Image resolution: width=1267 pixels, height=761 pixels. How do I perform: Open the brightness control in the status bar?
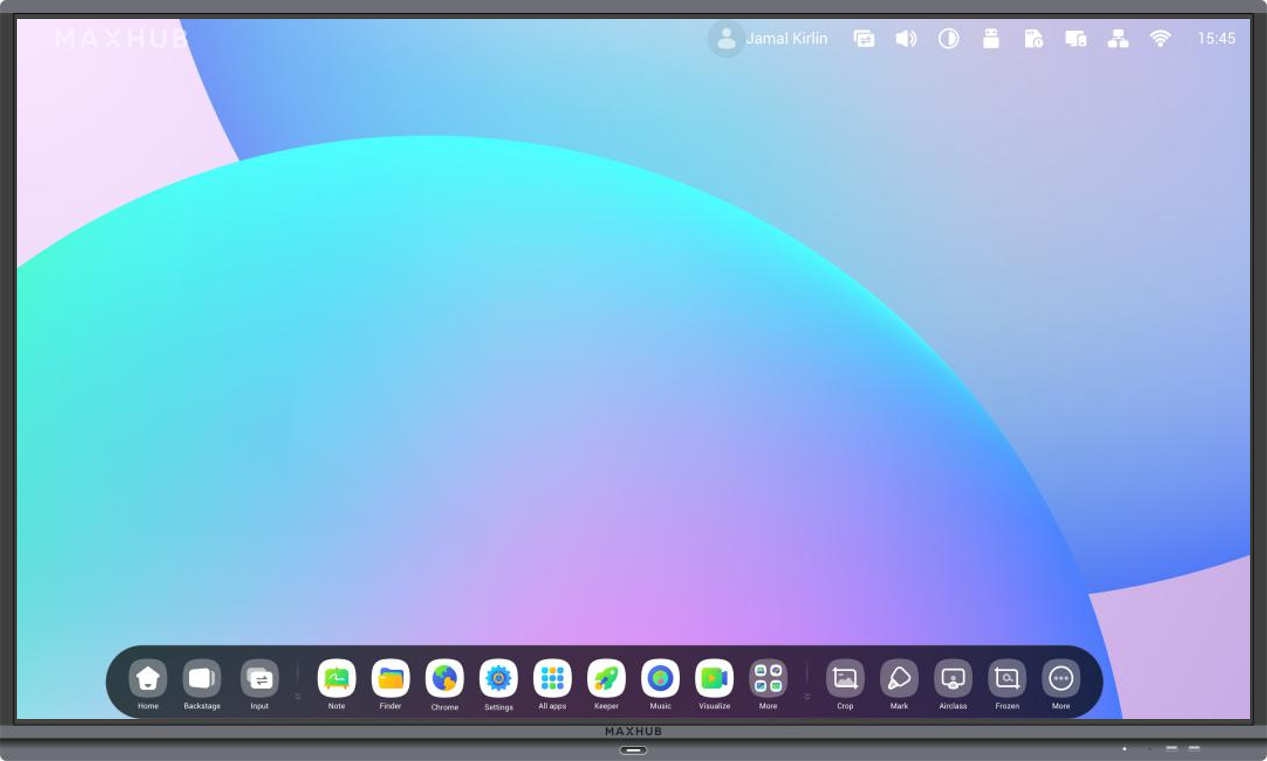click(948, 39)
